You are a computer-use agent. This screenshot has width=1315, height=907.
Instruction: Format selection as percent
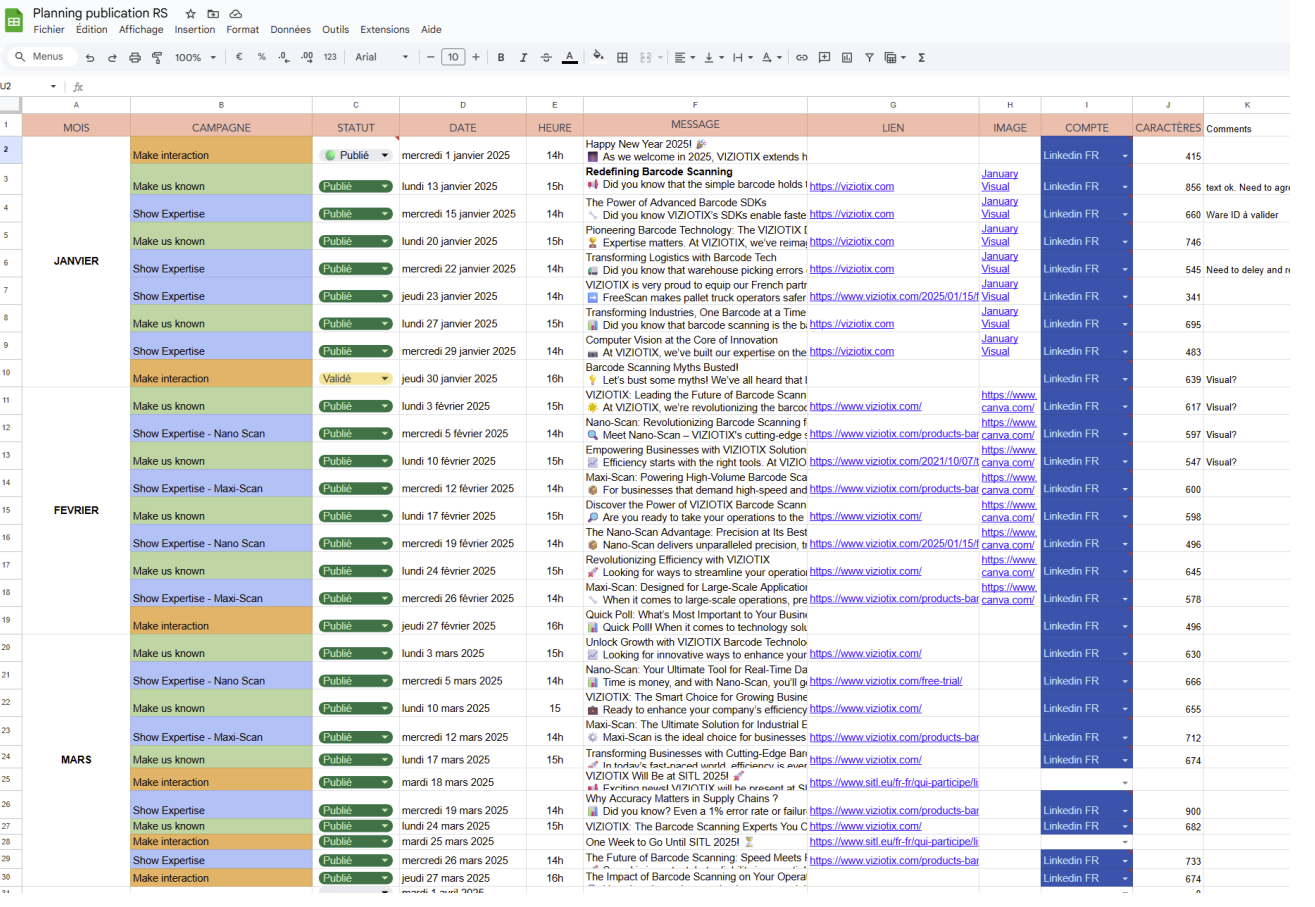[x=262, y=57]
